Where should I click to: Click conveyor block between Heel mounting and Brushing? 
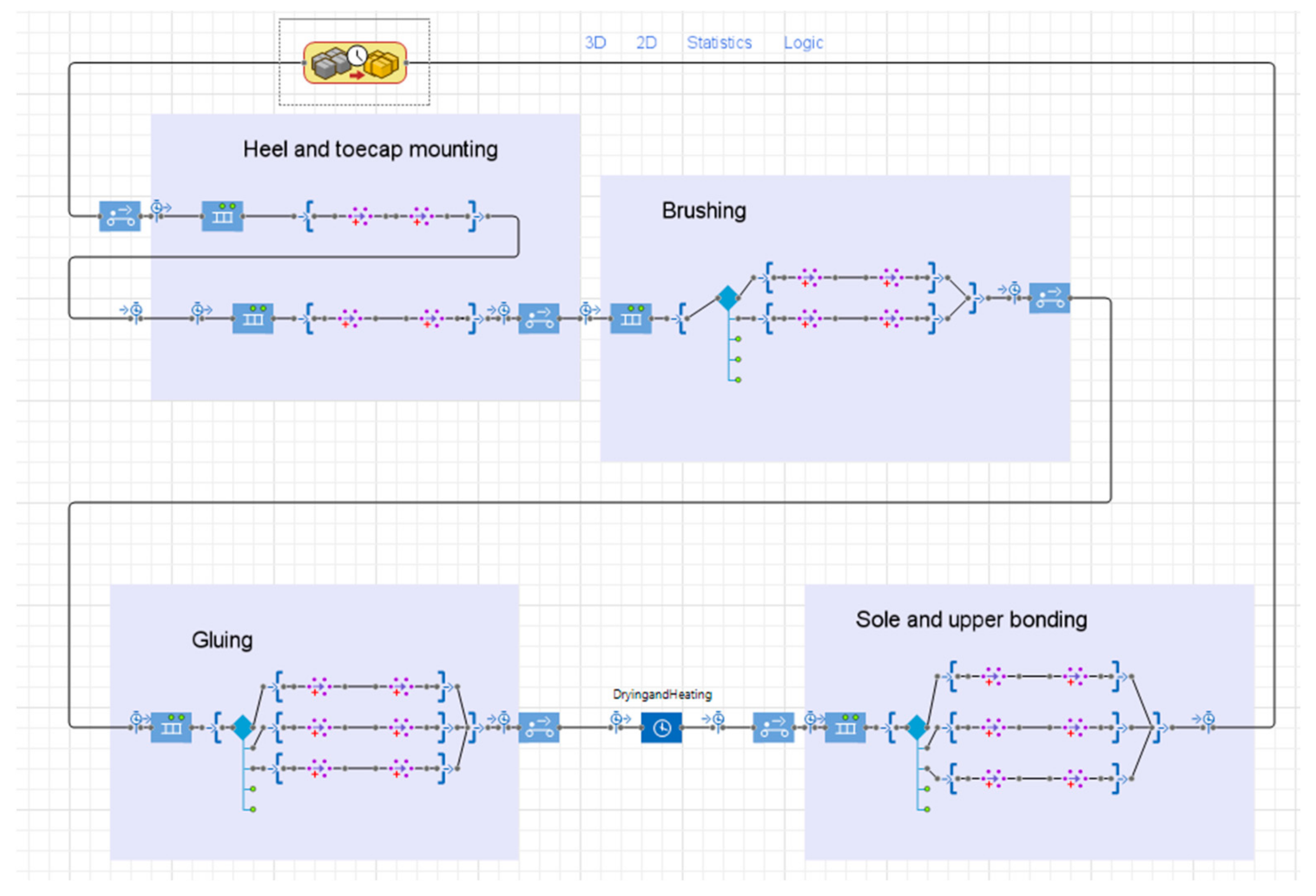539,318
